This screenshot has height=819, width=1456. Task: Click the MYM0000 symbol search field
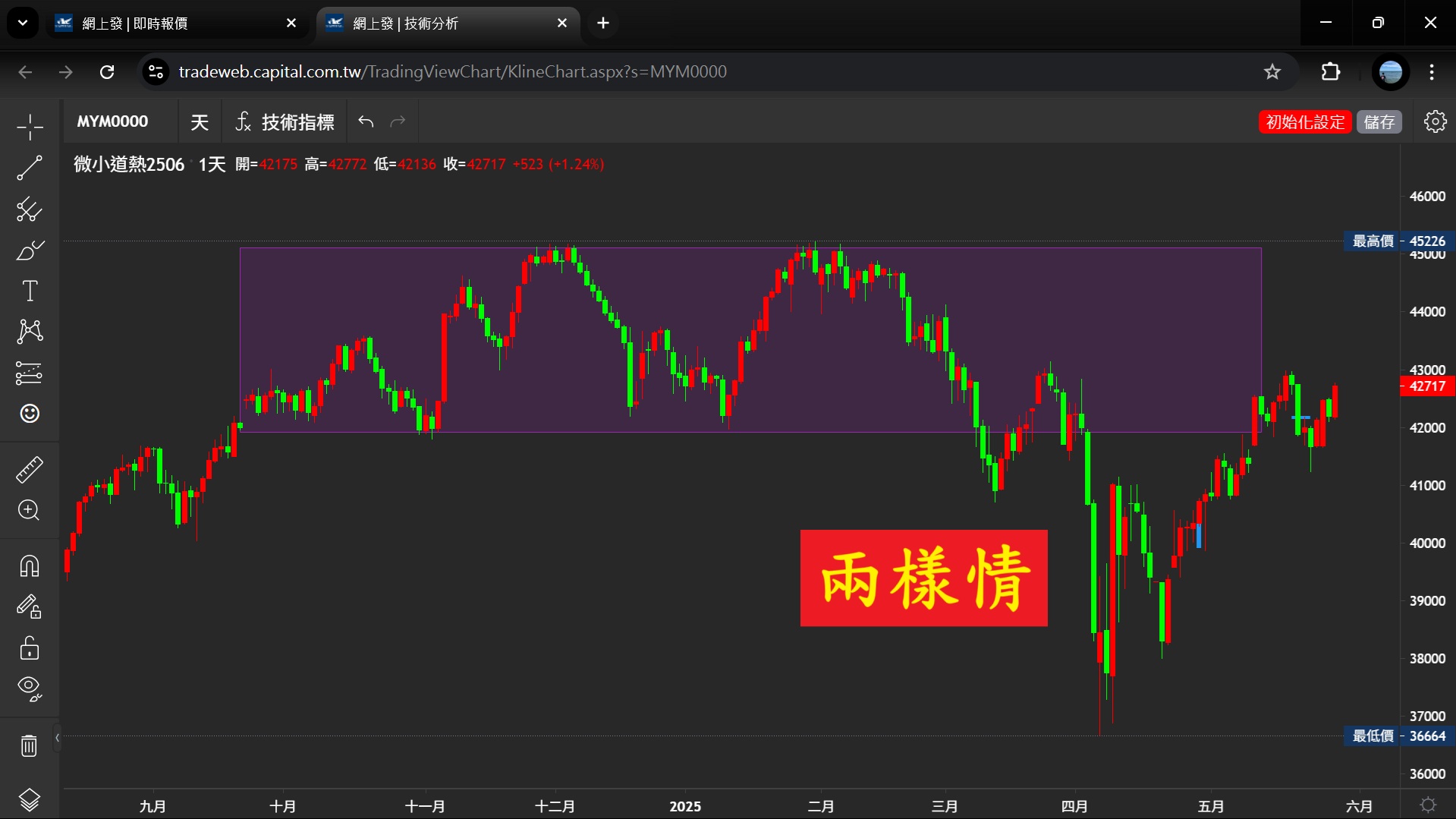click(113, 122)
